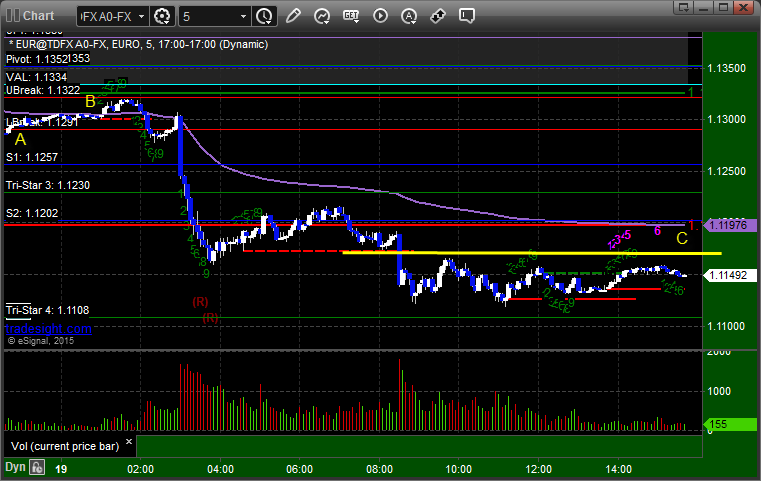This screenshot has height=481, width=761.
Task: Open the studies chart icon menu
Action: coord(322,16)
